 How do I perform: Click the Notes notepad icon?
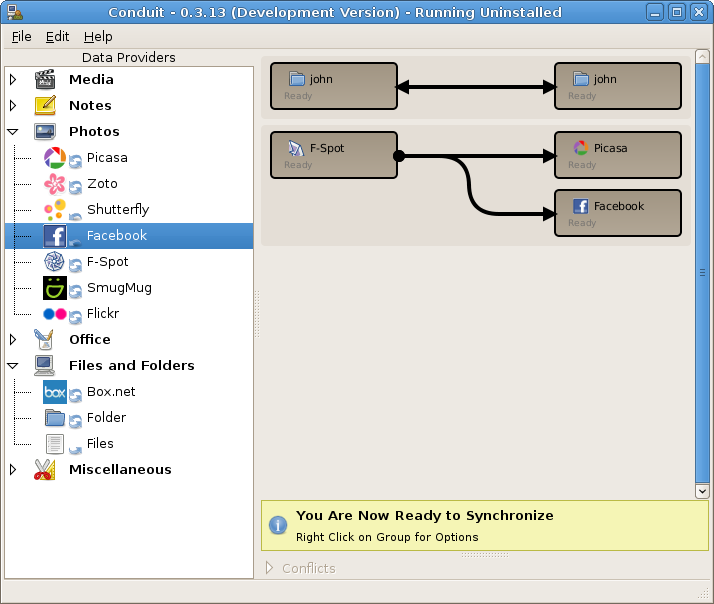[45, 105]
